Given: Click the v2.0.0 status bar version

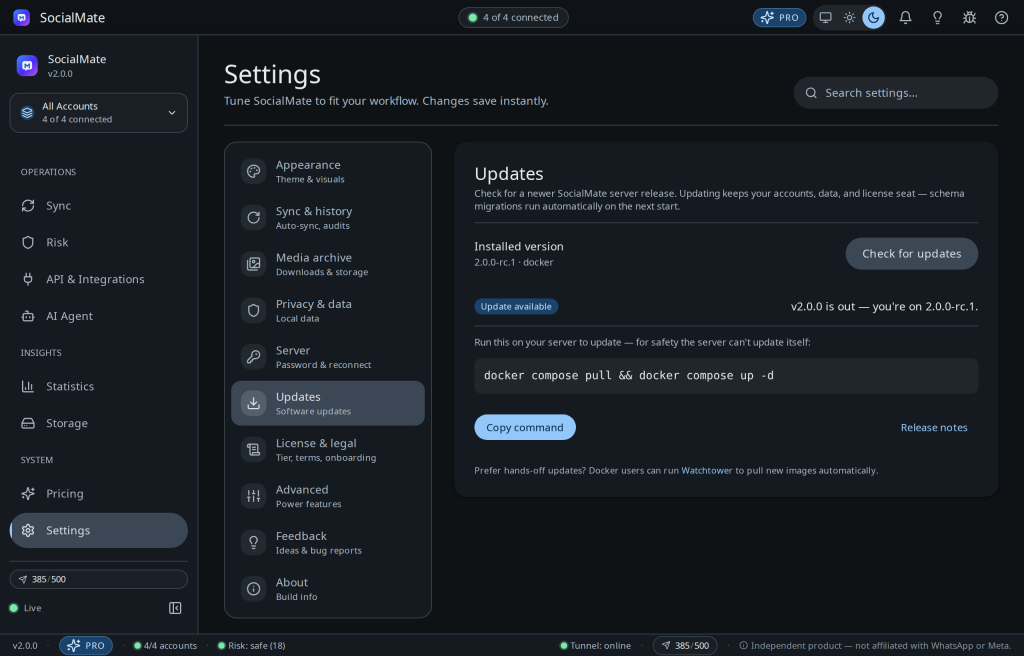Looking at the screenshot, I should pyautogui.click(x=25, y=646).
